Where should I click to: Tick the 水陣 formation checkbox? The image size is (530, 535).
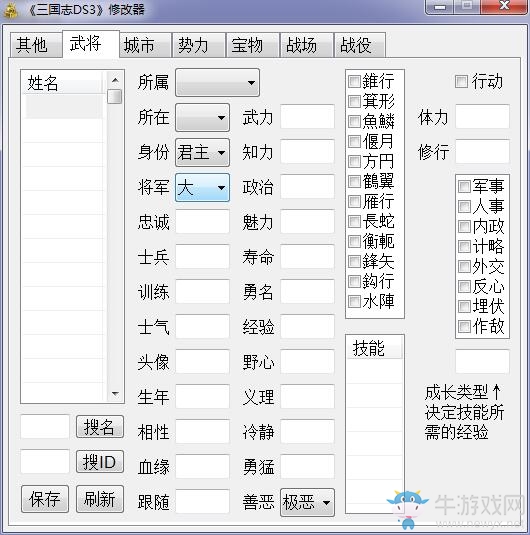(x=354, y=302)
